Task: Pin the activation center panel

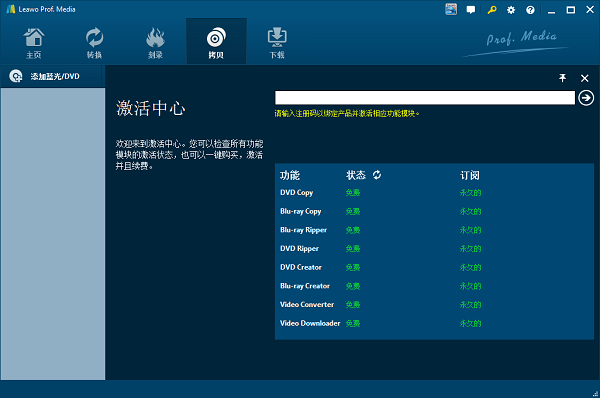Action: click(x=562, y=78)
